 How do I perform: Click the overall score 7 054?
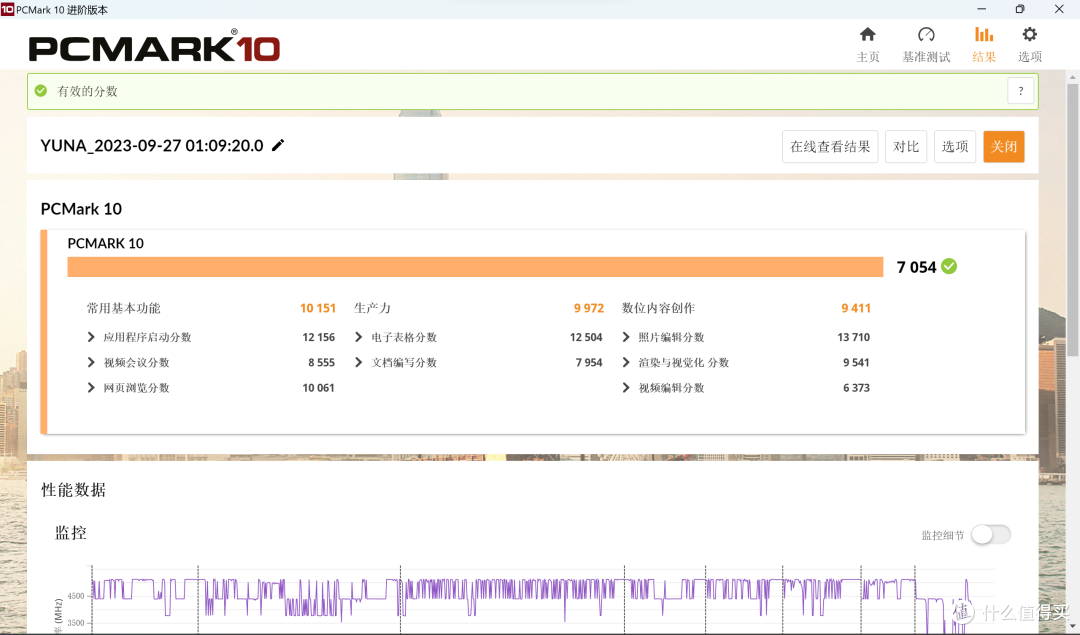pos(916,267)
